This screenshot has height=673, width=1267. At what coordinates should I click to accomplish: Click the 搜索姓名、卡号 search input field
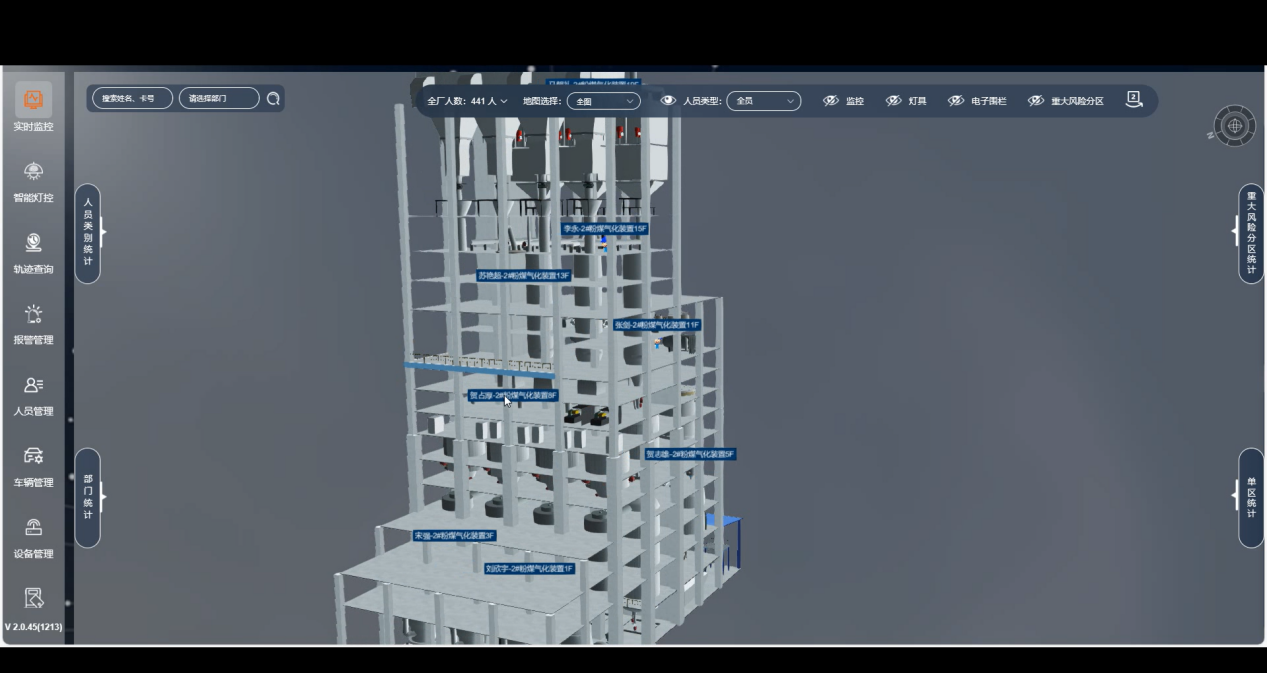coord(132,98)
